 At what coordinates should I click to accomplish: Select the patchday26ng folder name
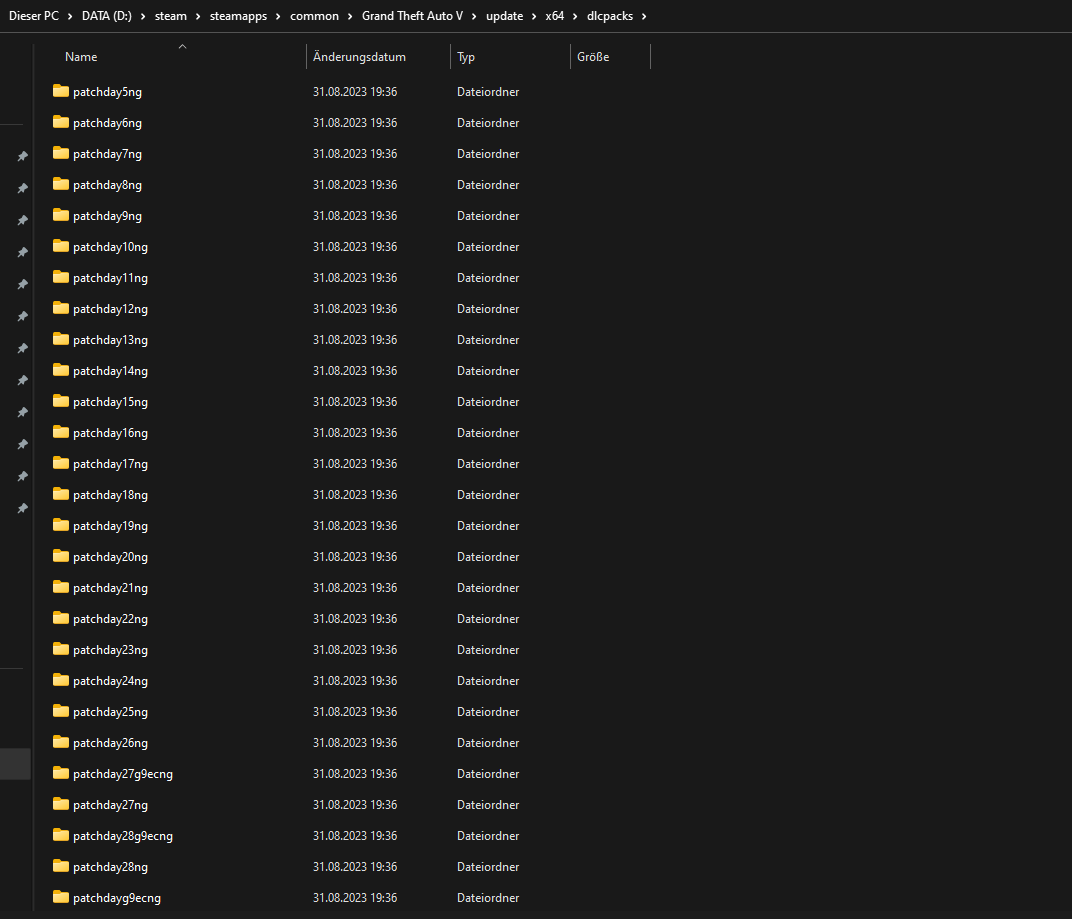(x=110, y=743)
